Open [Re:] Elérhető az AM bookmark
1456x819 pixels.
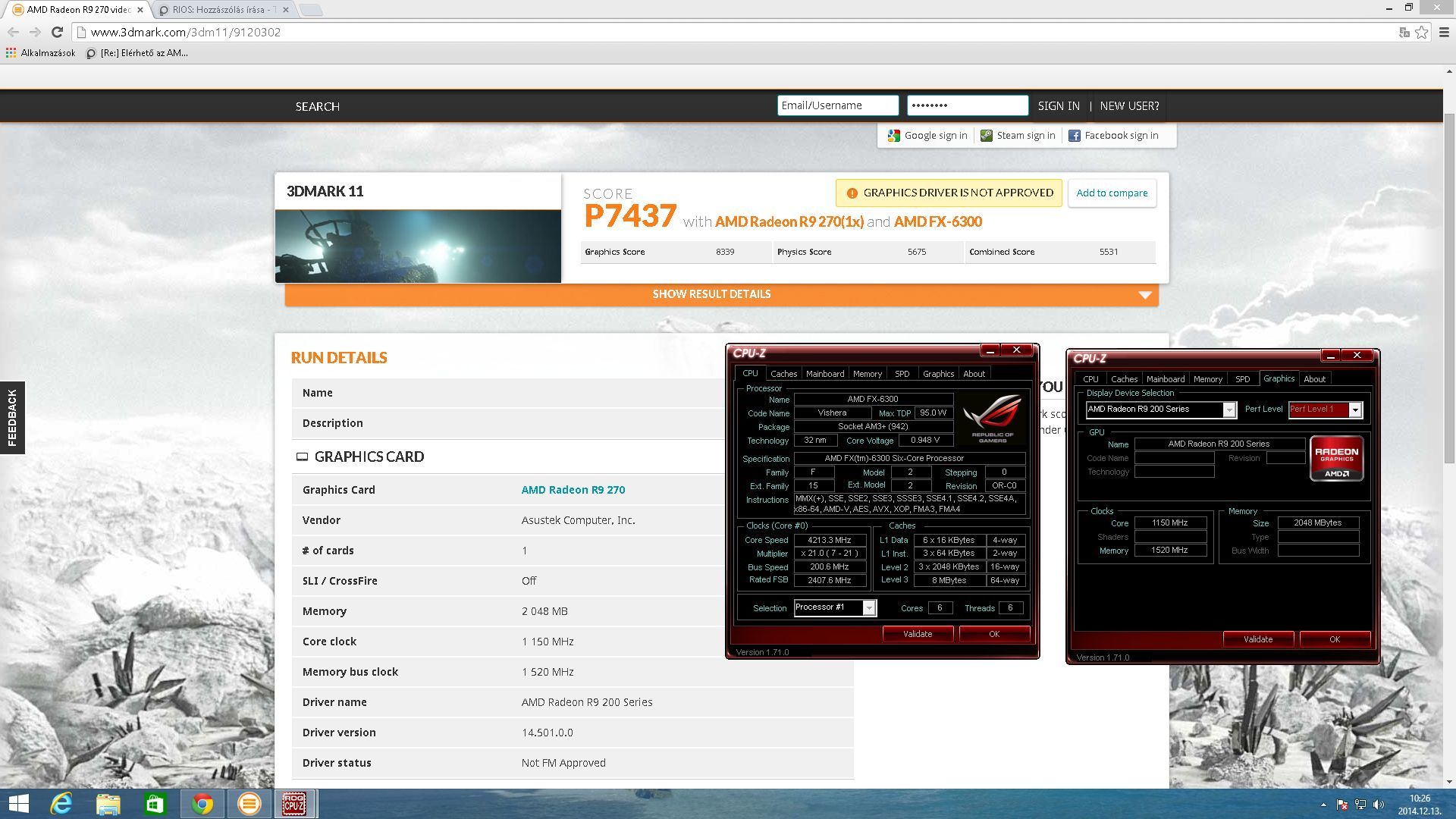(x=137, y=53)
